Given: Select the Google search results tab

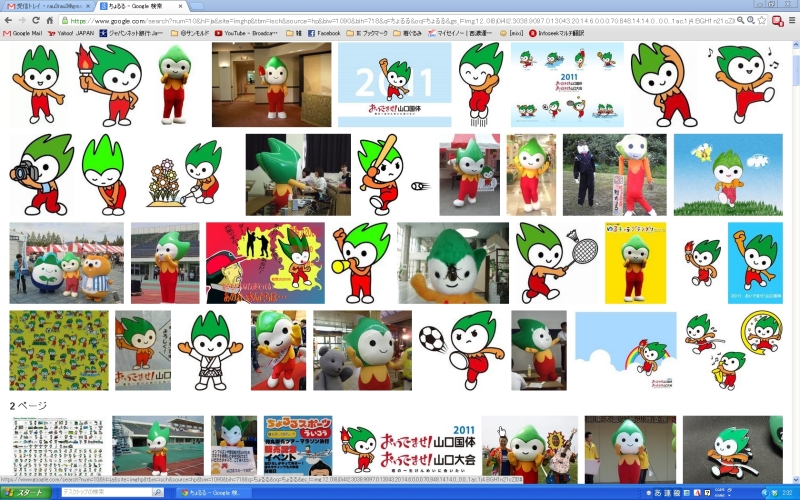Looking at the screenshot, I should [140, 6].
